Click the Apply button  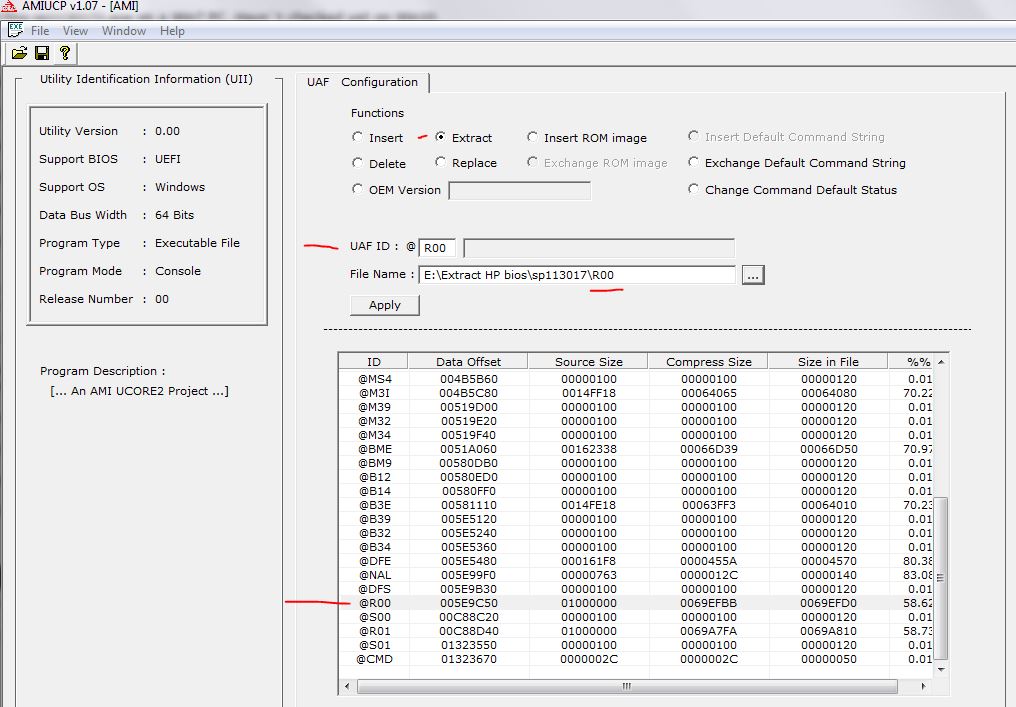[385, 305]
